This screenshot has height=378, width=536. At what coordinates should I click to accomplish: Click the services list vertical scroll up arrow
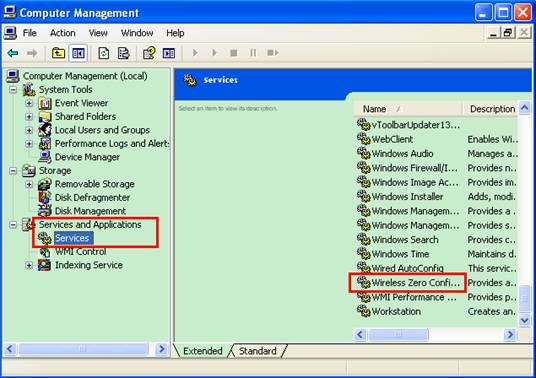click(525, 108)
